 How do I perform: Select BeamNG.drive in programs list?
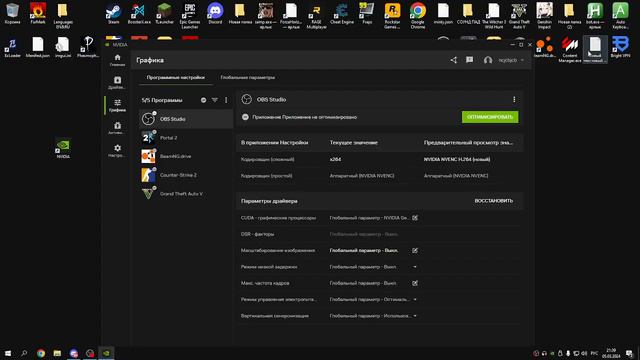(186, 156)
